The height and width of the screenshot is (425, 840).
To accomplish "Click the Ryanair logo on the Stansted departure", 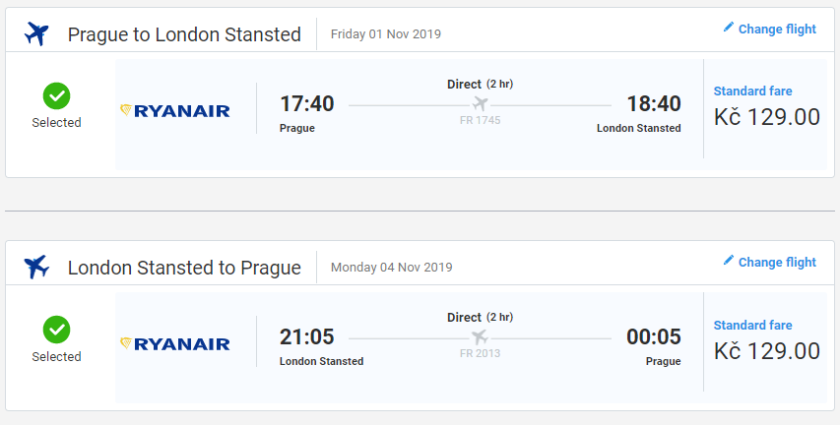I will (x=175, y=344).
